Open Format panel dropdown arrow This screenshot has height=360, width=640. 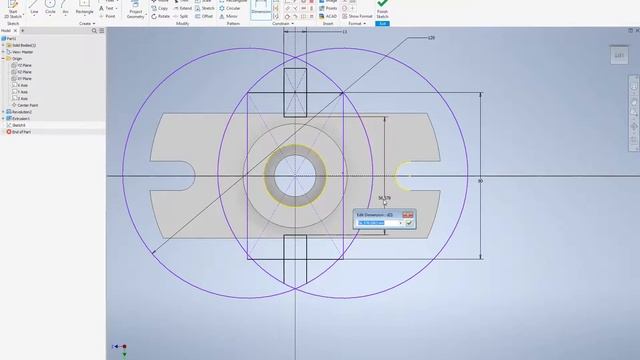(364, 24)
